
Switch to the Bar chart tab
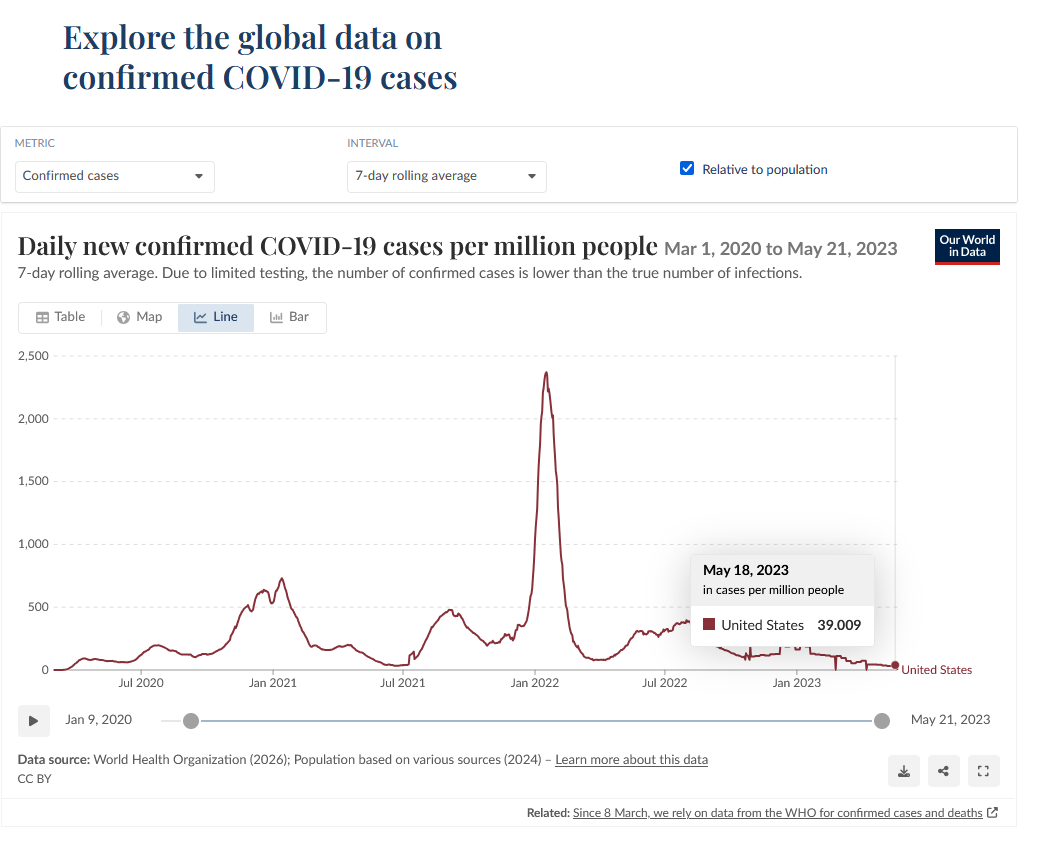point(289,317)
